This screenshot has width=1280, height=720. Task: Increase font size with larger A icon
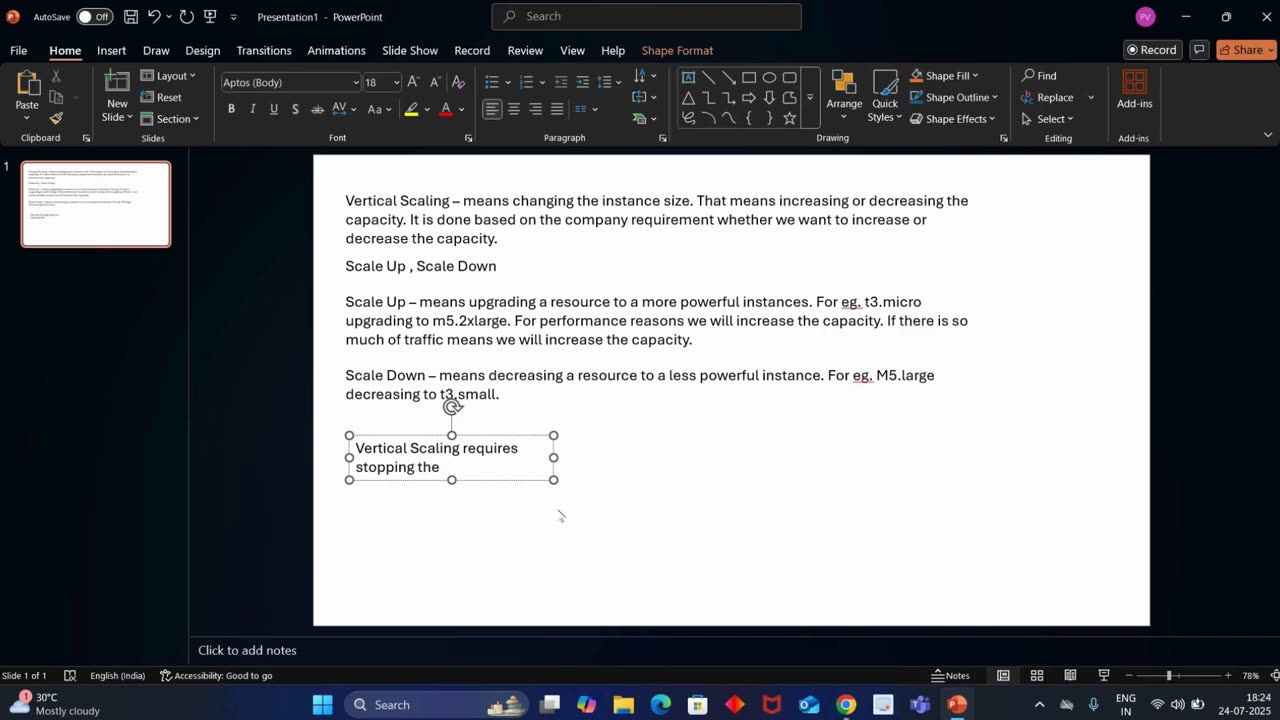click(x=413, y=82)
